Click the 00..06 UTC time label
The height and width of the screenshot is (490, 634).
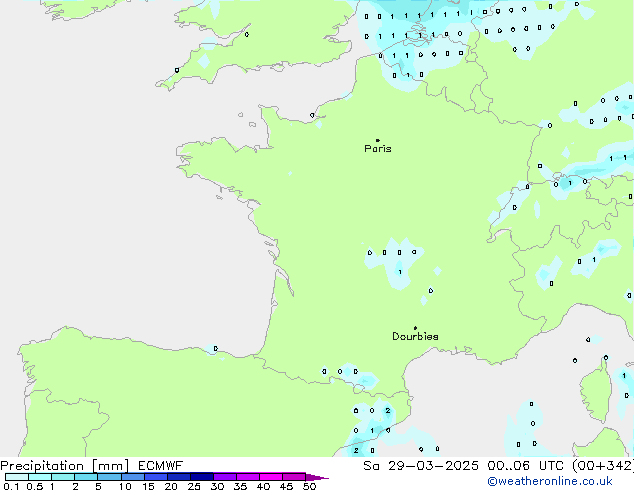click(525, 466)
